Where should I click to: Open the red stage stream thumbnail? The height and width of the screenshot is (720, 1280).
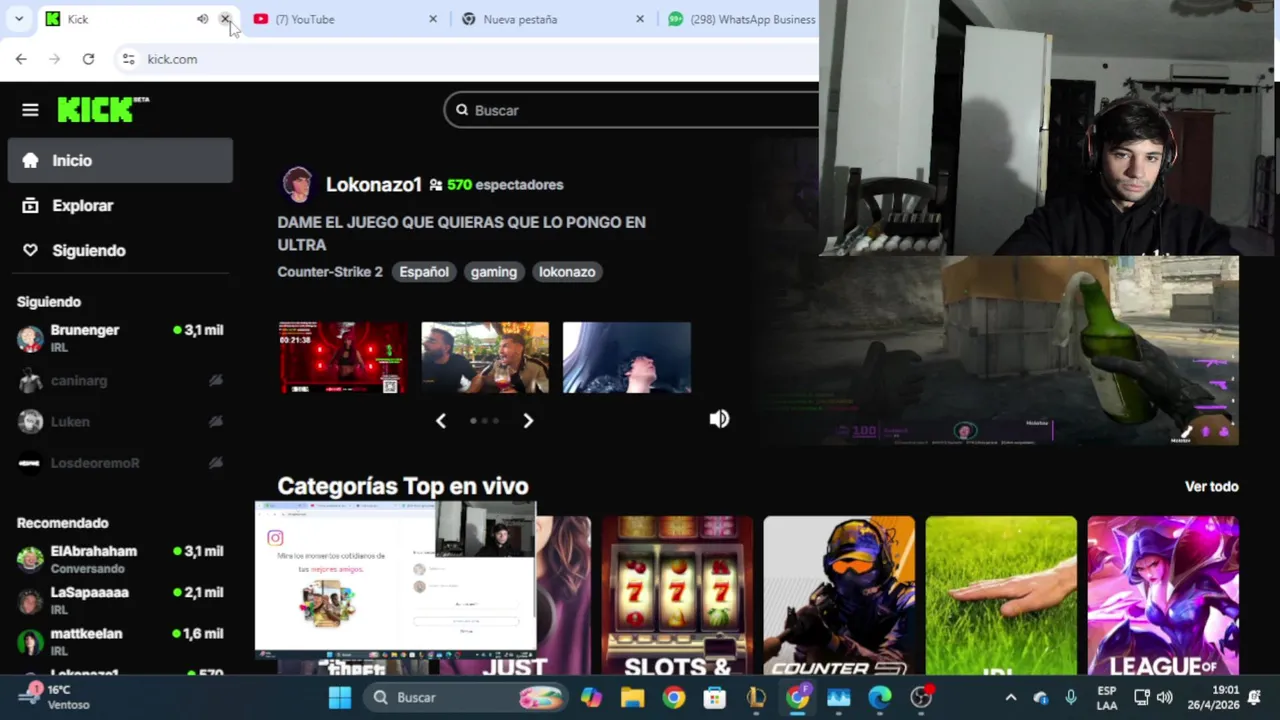343,357
